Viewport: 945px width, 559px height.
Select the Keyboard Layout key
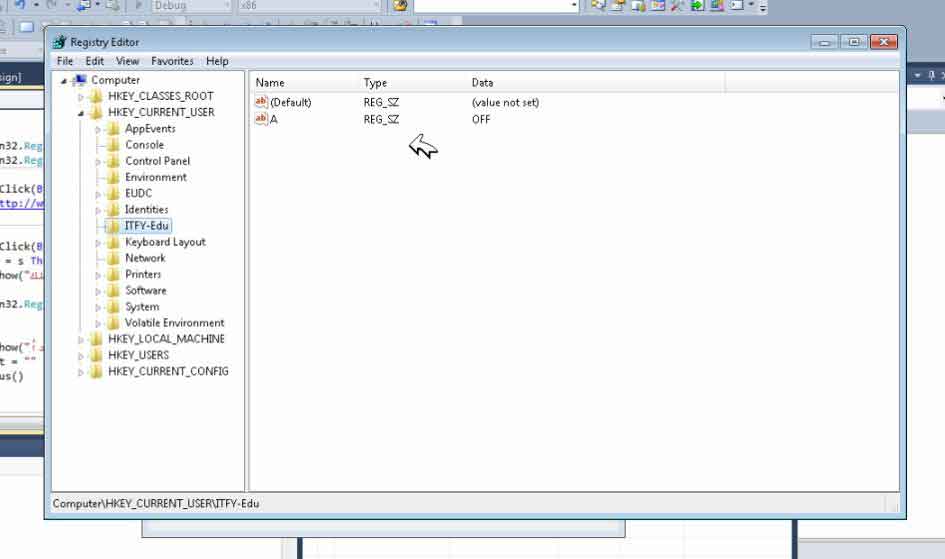165,242
